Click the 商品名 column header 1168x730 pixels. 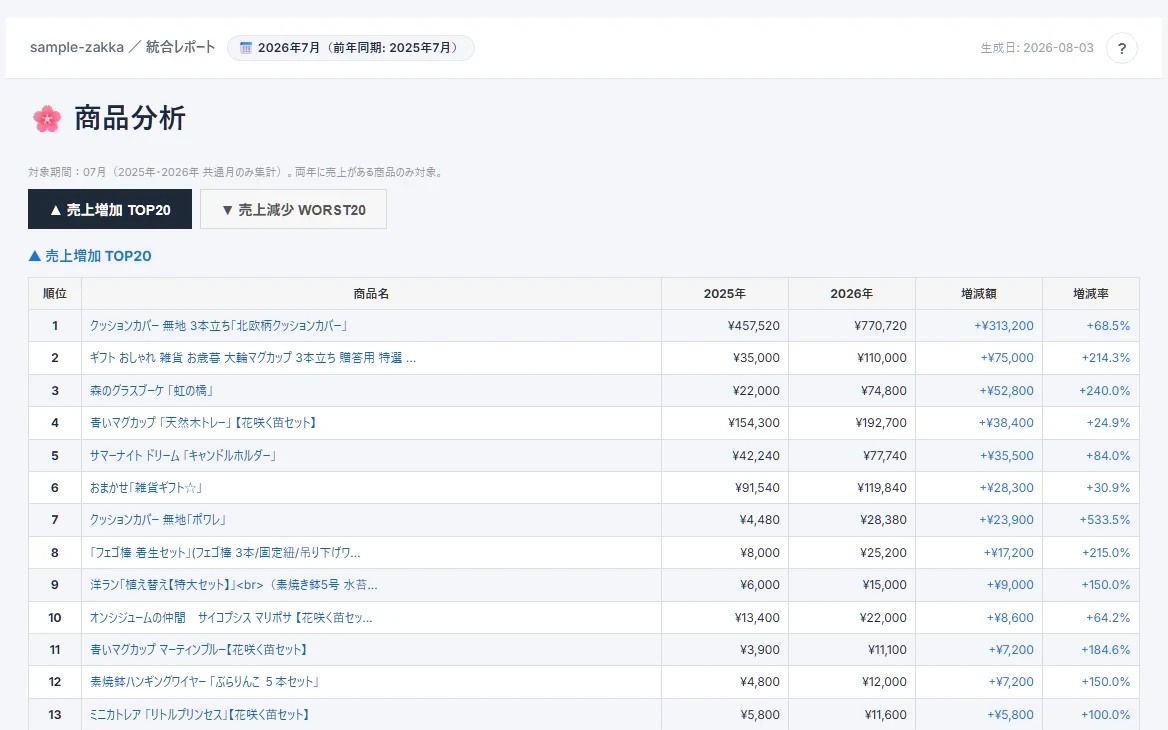coord(371,293)
